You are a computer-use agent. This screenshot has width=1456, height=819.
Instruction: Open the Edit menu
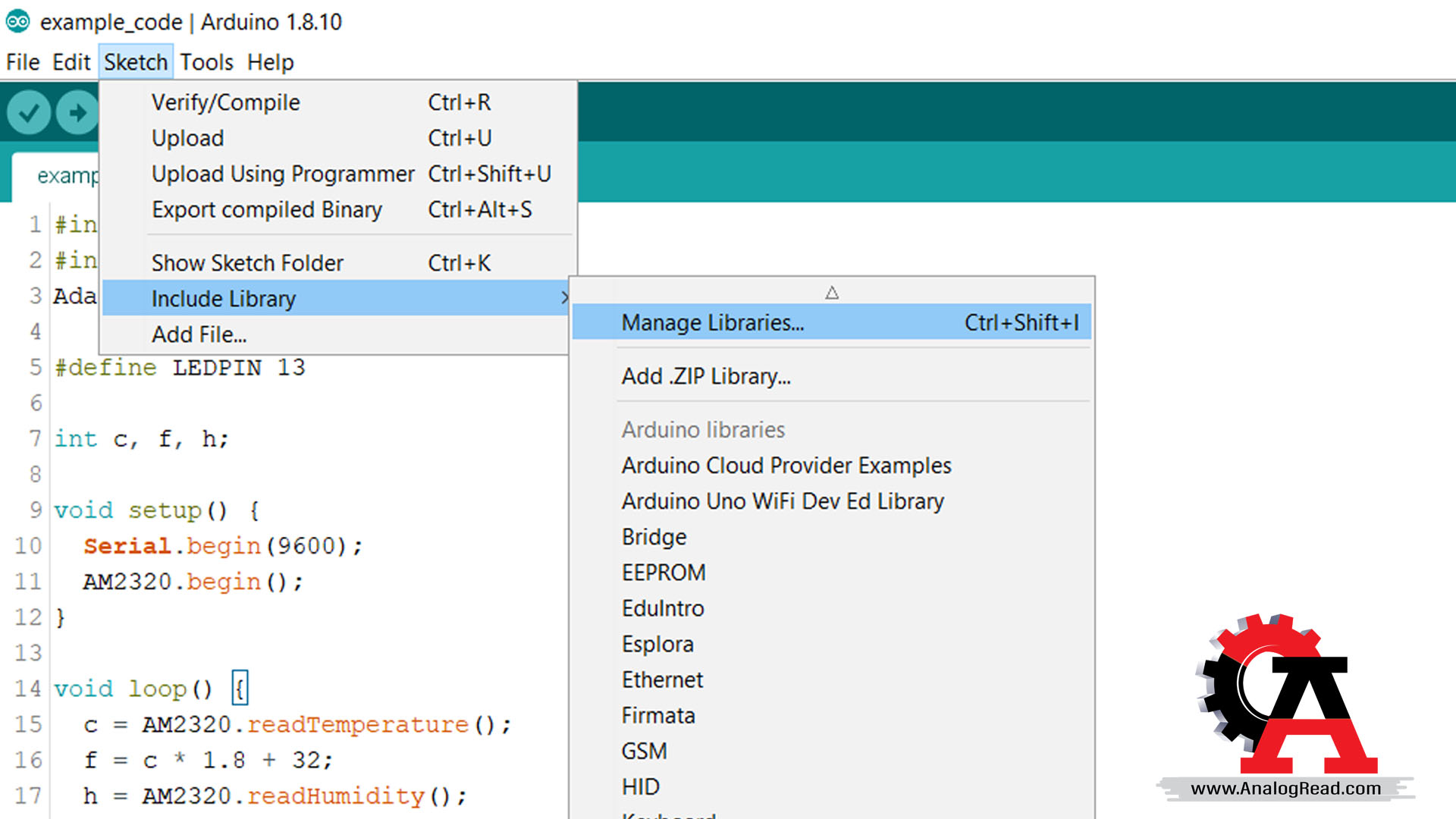click(x=71, y=62)
